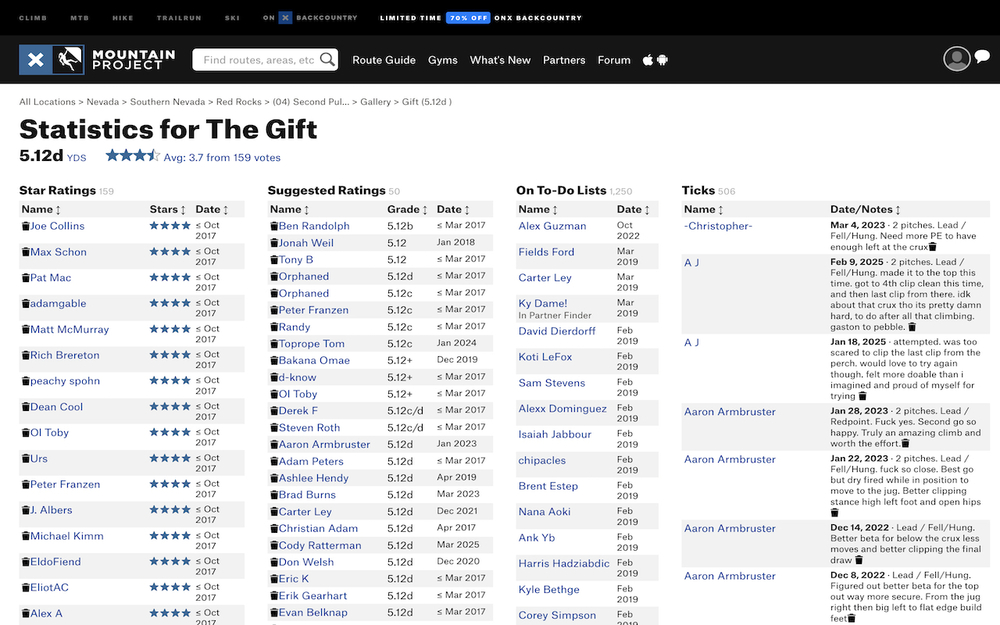Sort To-Do Lists by Name column
The width and height of the screenshot is (1000, 625).
click(x=538, y=210)
